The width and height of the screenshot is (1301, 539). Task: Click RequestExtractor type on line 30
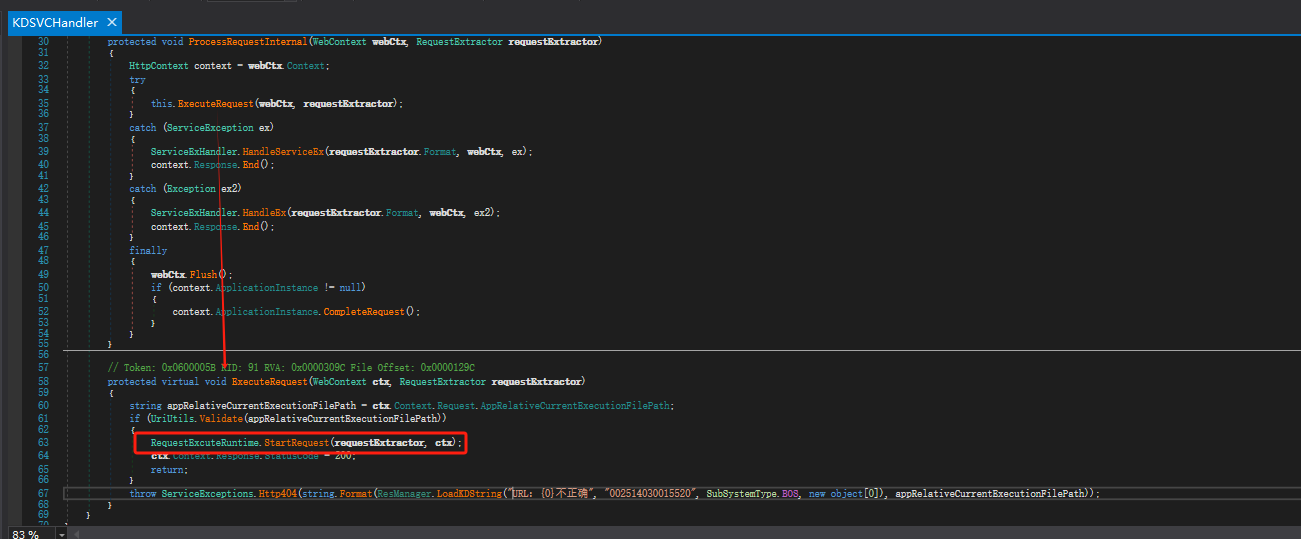pyautogui.click(x=460, y=42)
